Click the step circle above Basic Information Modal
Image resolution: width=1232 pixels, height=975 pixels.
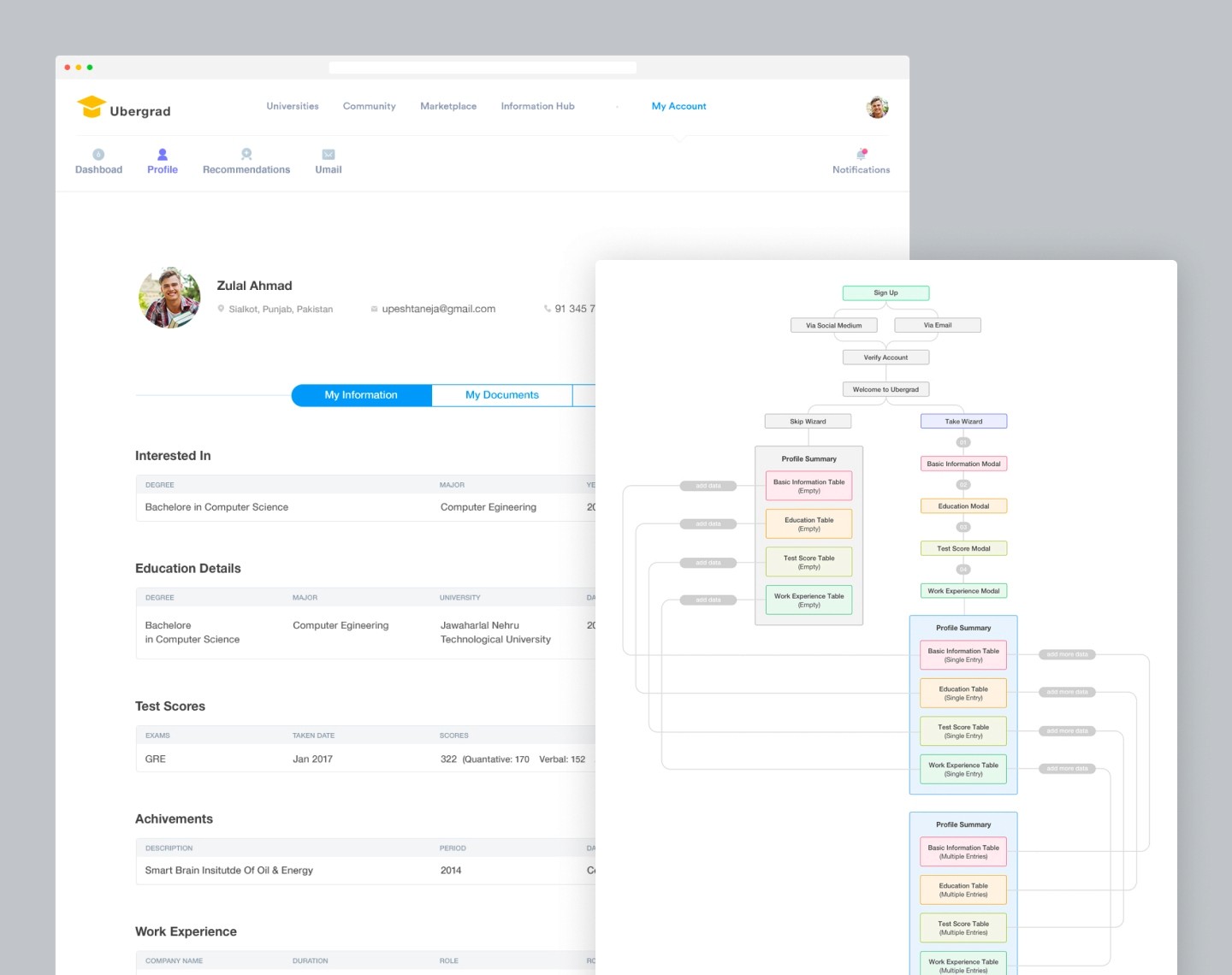click(x=963, y=442)
